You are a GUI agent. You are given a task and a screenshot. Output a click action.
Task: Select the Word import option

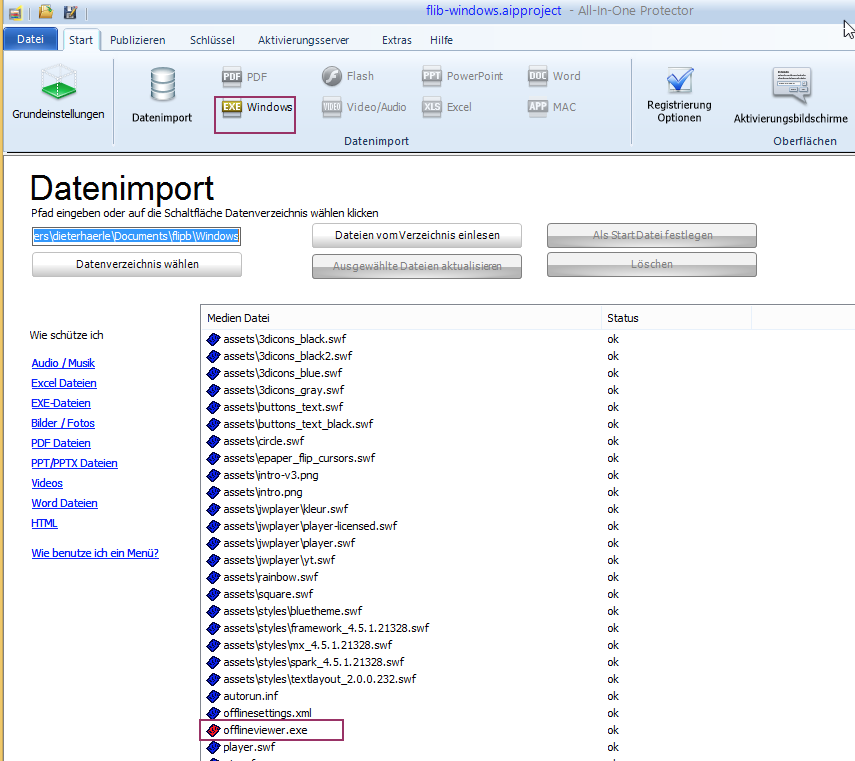coord(554,76)
